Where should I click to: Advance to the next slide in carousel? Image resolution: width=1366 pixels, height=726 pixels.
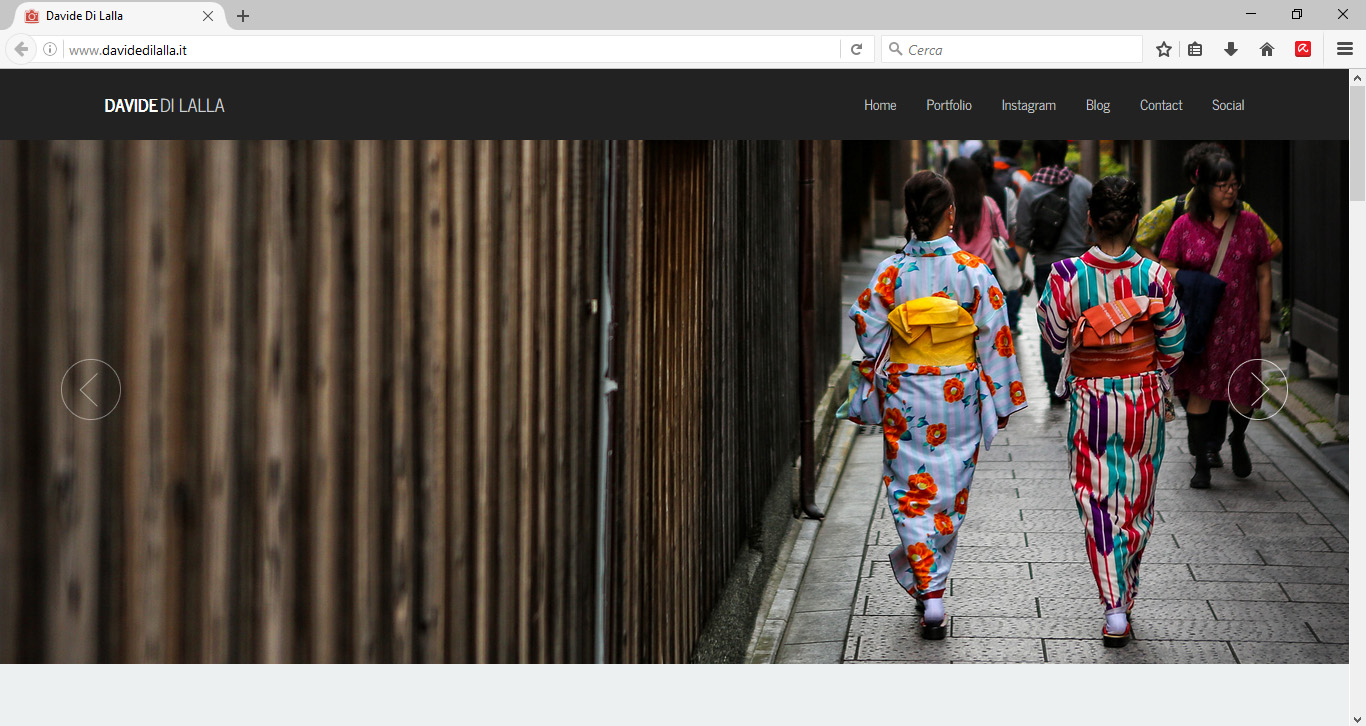1258,389
